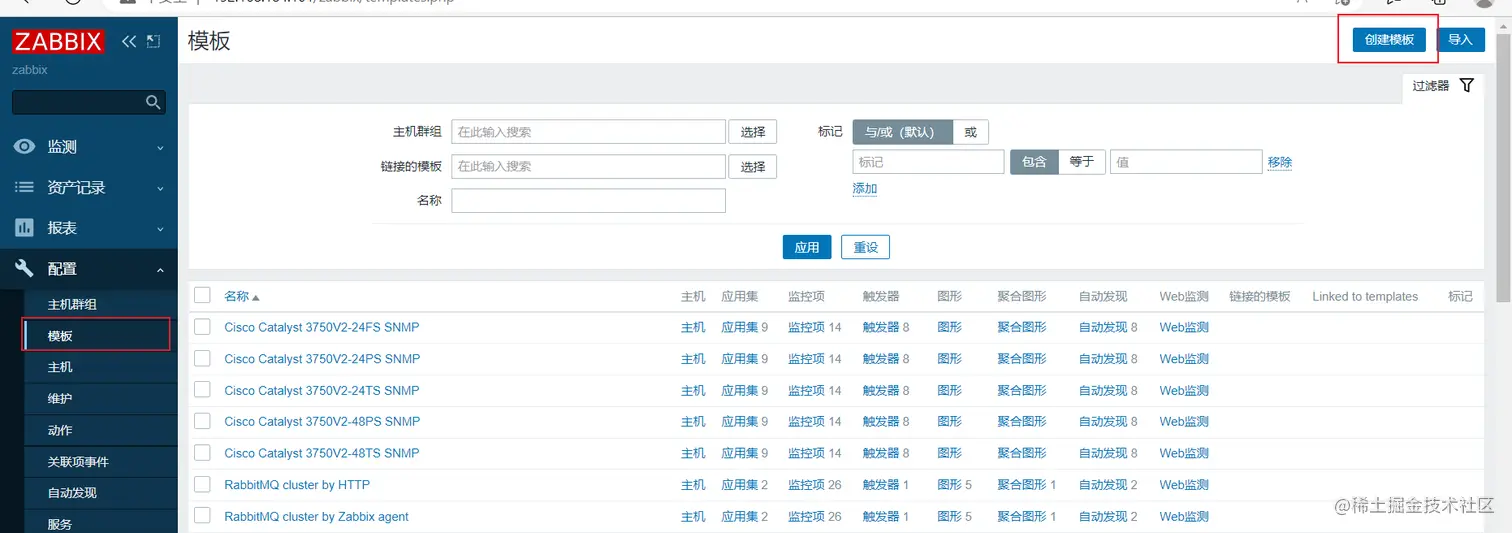1512x533 pixels.
Task: Open 图形 5 for RabbitMQ cluster by HTTP
Action: click(x=949, y=485)
